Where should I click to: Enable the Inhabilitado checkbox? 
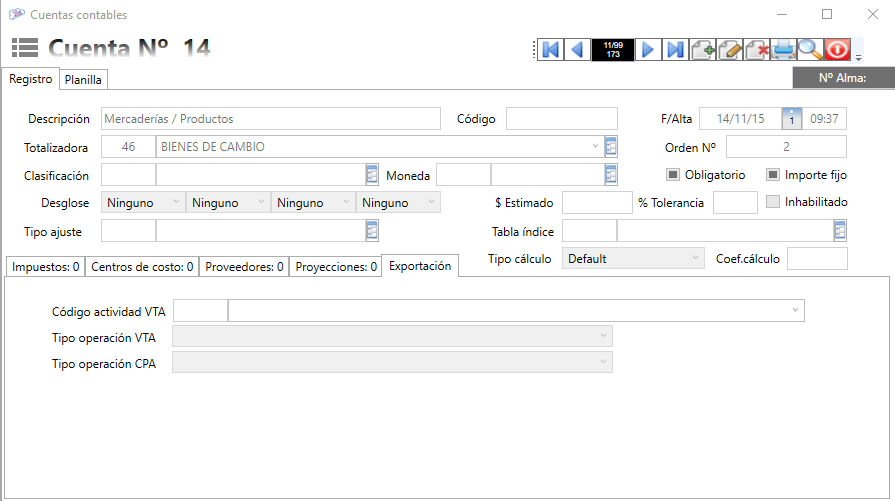pos(773,202)
